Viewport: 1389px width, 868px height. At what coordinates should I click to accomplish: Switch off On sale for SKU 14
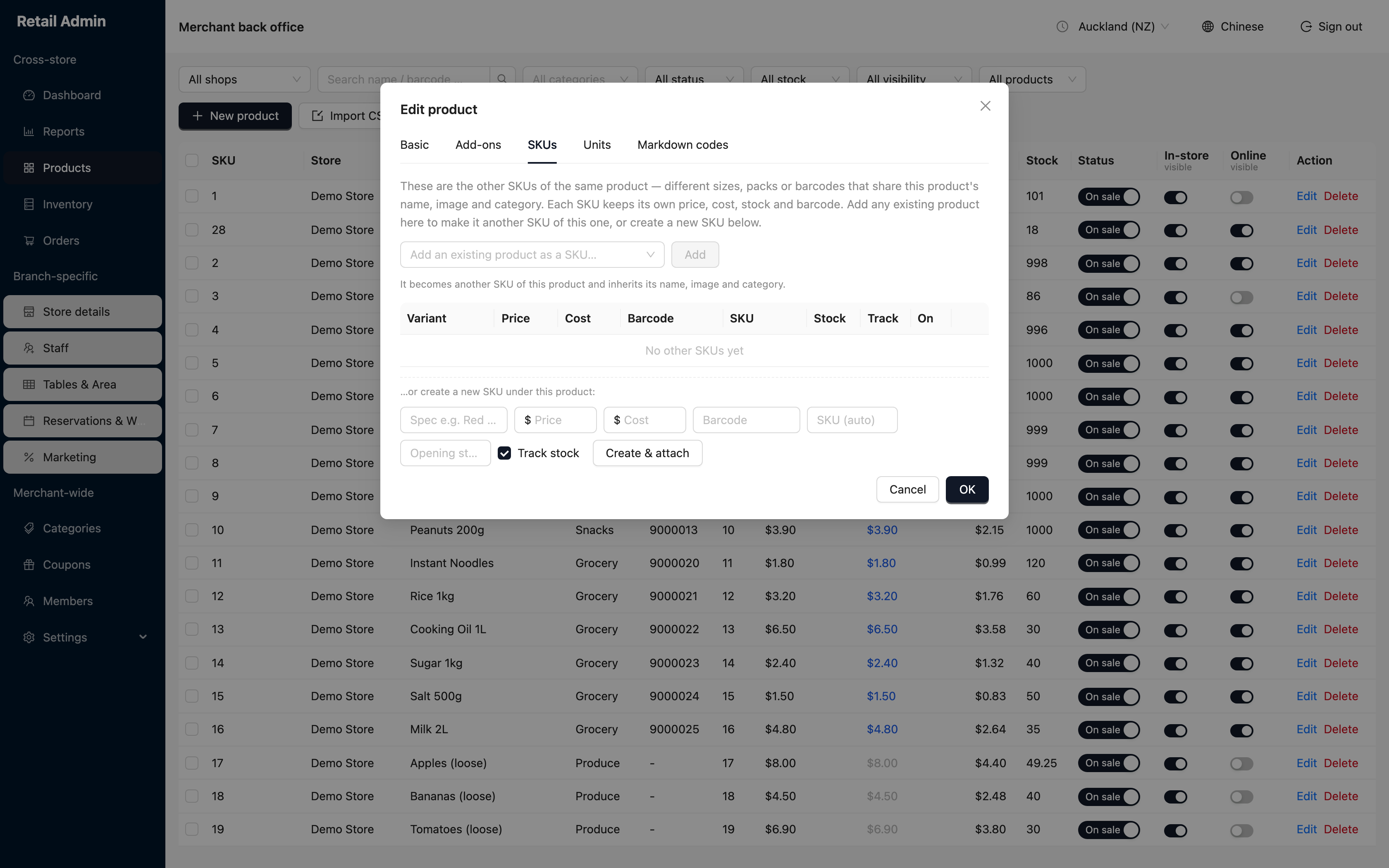(x=1108, y=663)
